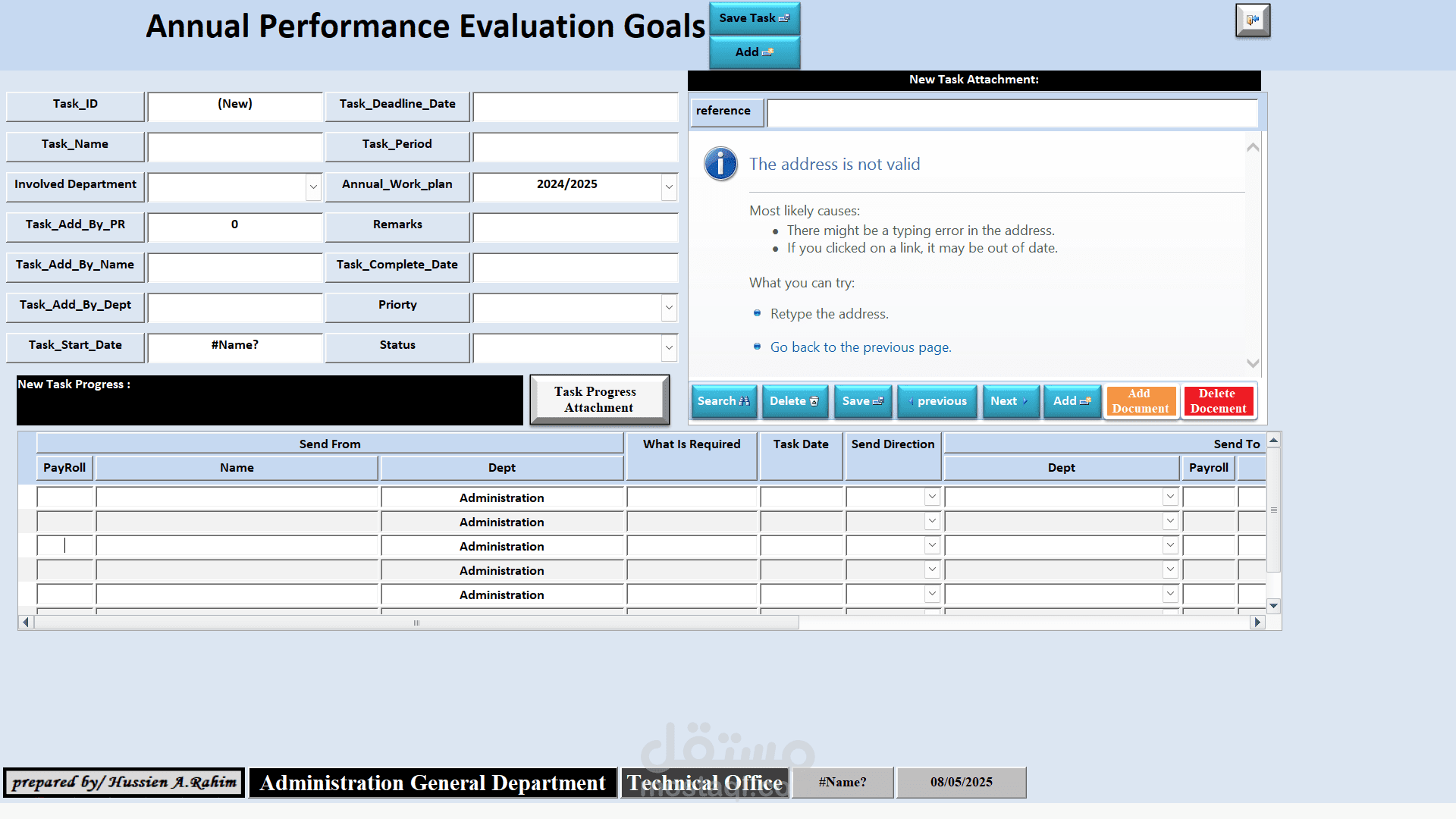Click the Administration General Department label
1456x819 pixels.
(432, 783)
